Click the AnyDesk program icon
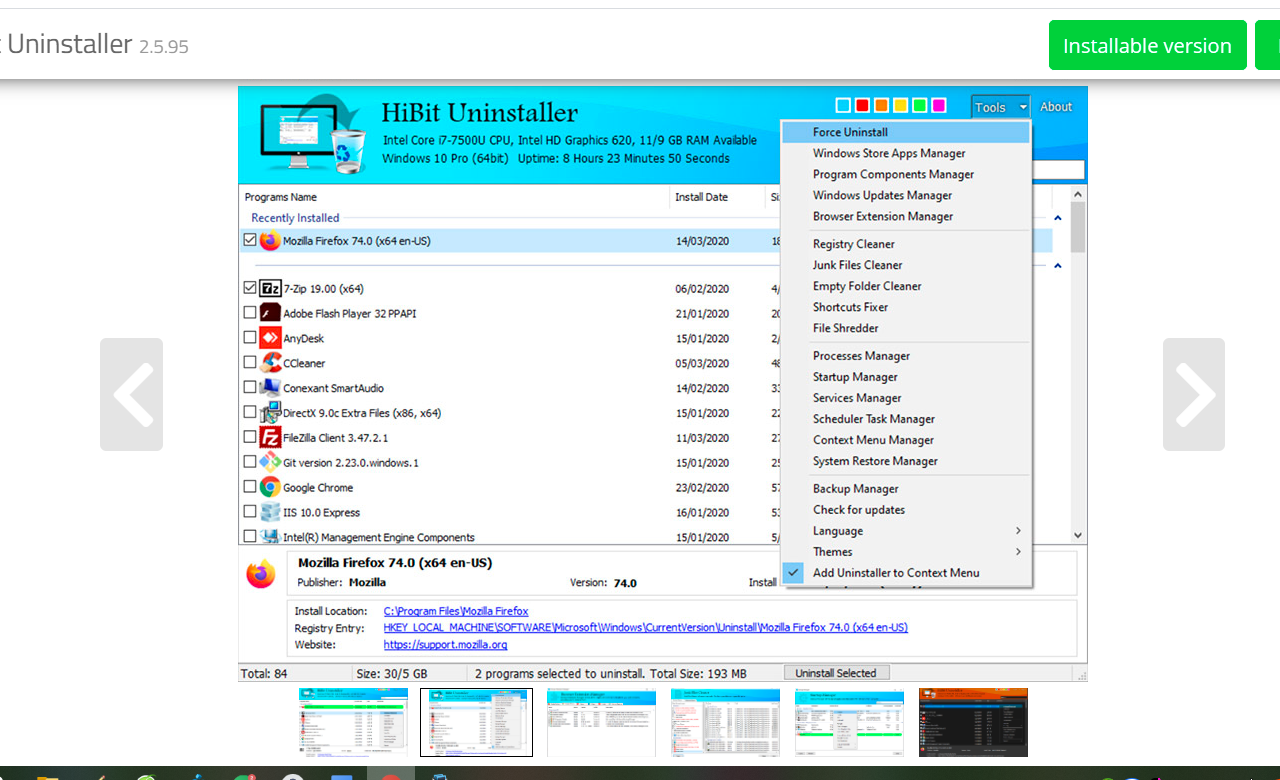 click(x=268, y=337)
